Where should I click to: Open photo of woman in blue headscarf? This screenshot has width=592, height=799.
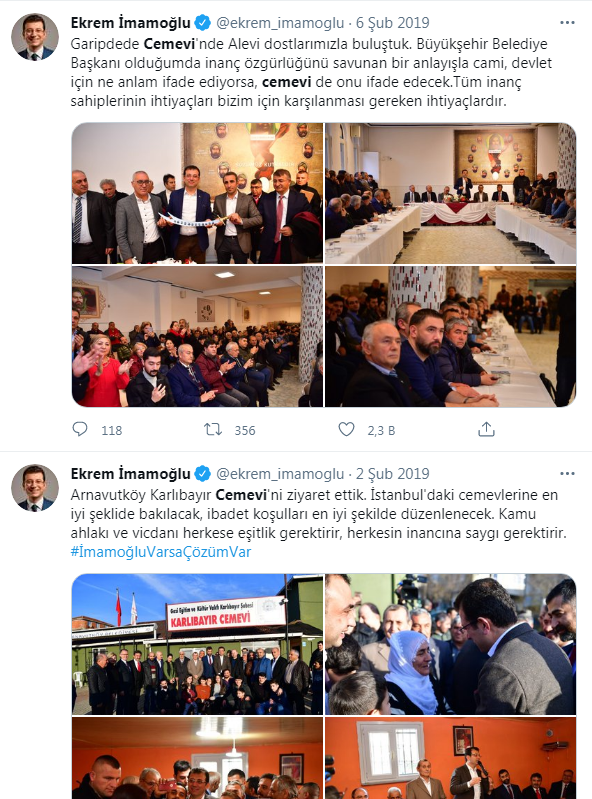tap(450, 644)
